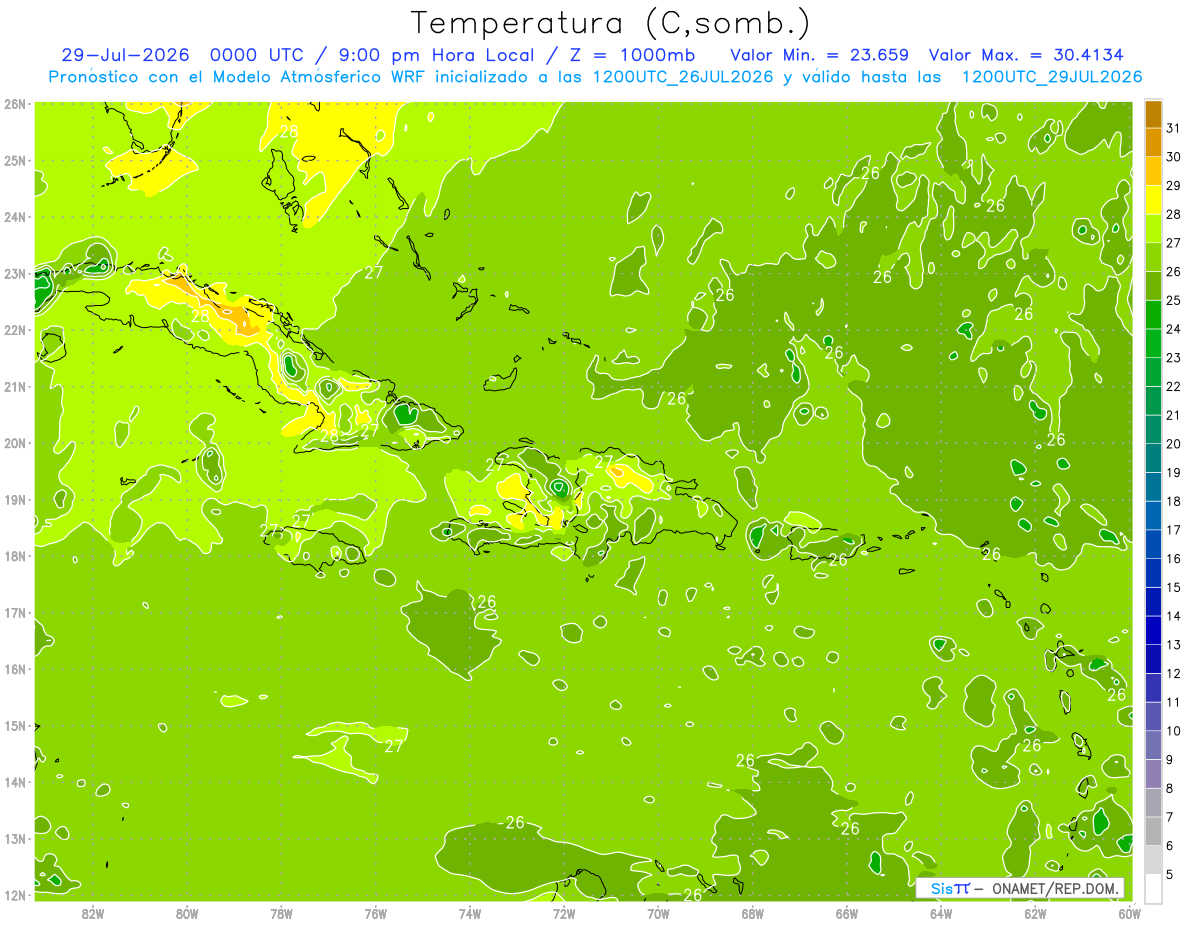The image size is (1200, 927).
Task: Click the 18N latitude axis label
Action: pyautogui.click(x=15, y=555)
